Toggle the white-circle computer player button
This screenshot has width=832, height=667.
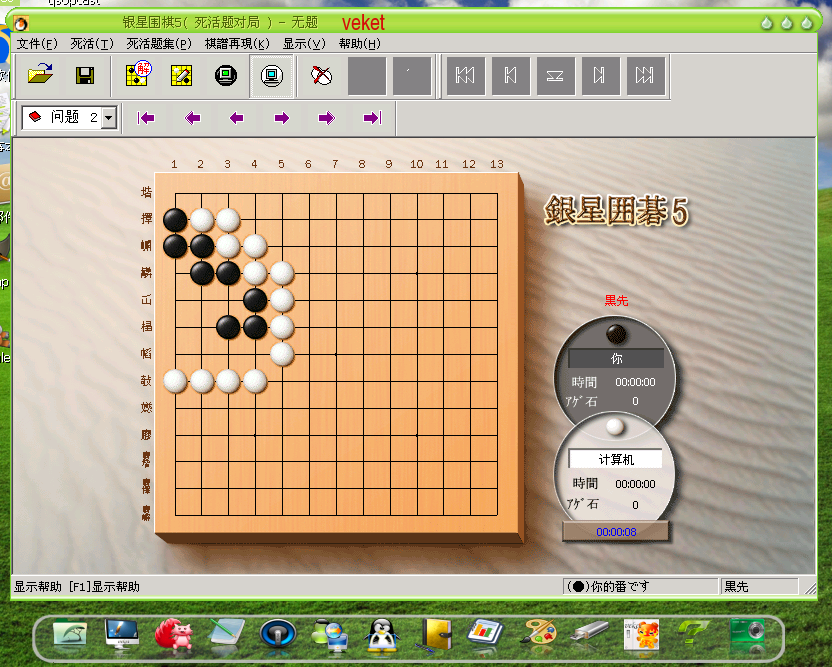coord(272,75)
